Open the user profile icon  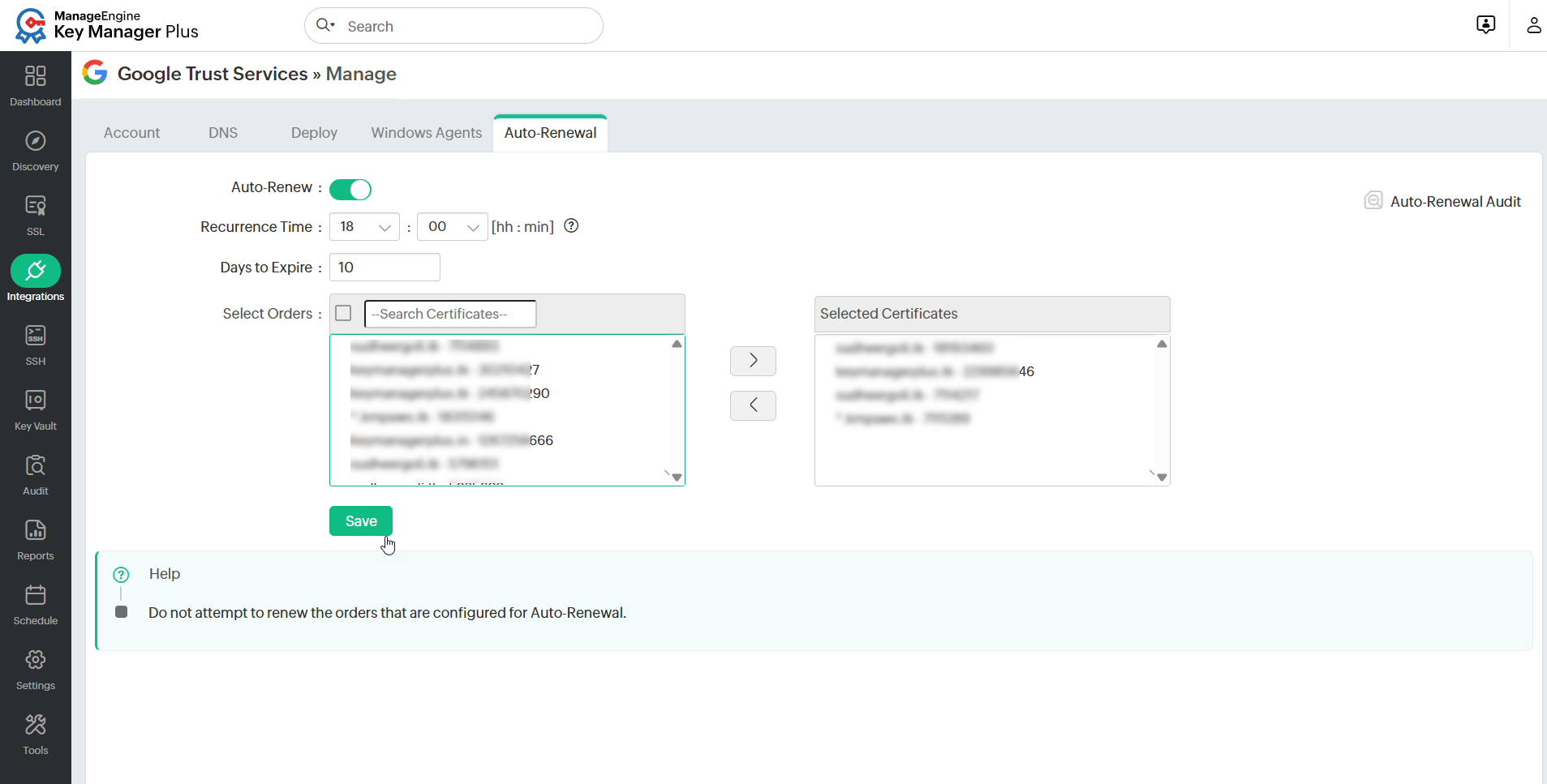click(1533, 25)
